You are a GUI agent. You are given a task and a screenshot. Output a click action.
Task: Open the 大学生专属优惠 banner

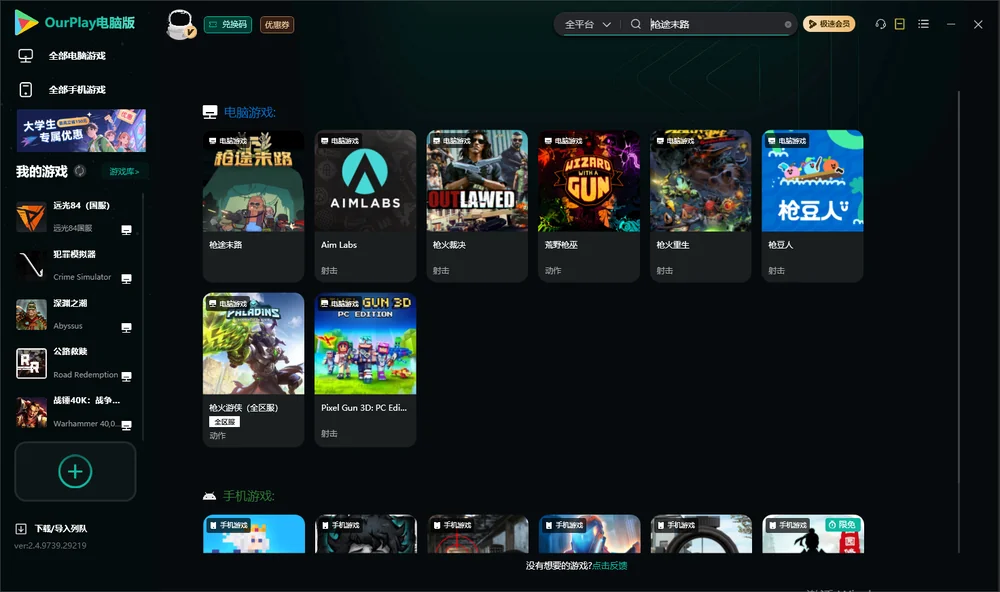click(x=81, y=130)
